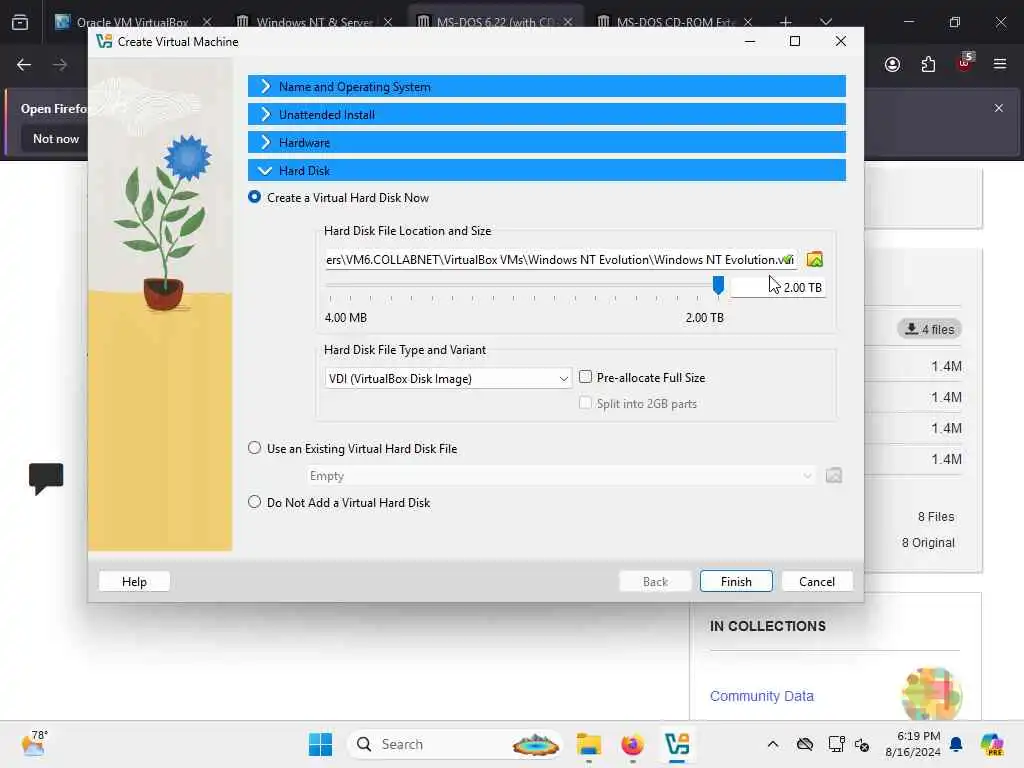
Task: Expand Name and Operating System section
Action: (547, 86)
